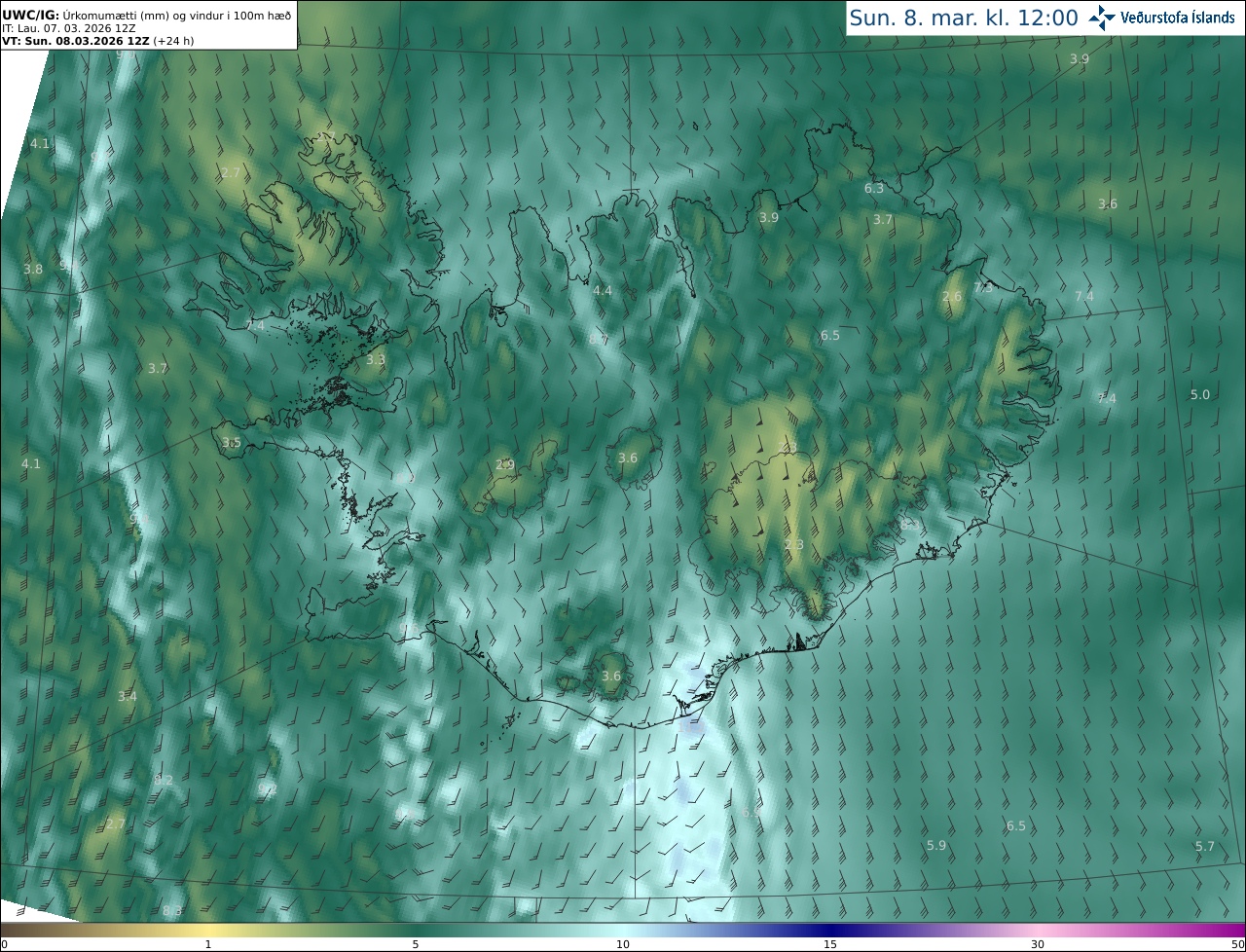Screen dimensions: 1246x952
Task: Click the map value 2.6 in east Iceland
Action: point(952,296)
